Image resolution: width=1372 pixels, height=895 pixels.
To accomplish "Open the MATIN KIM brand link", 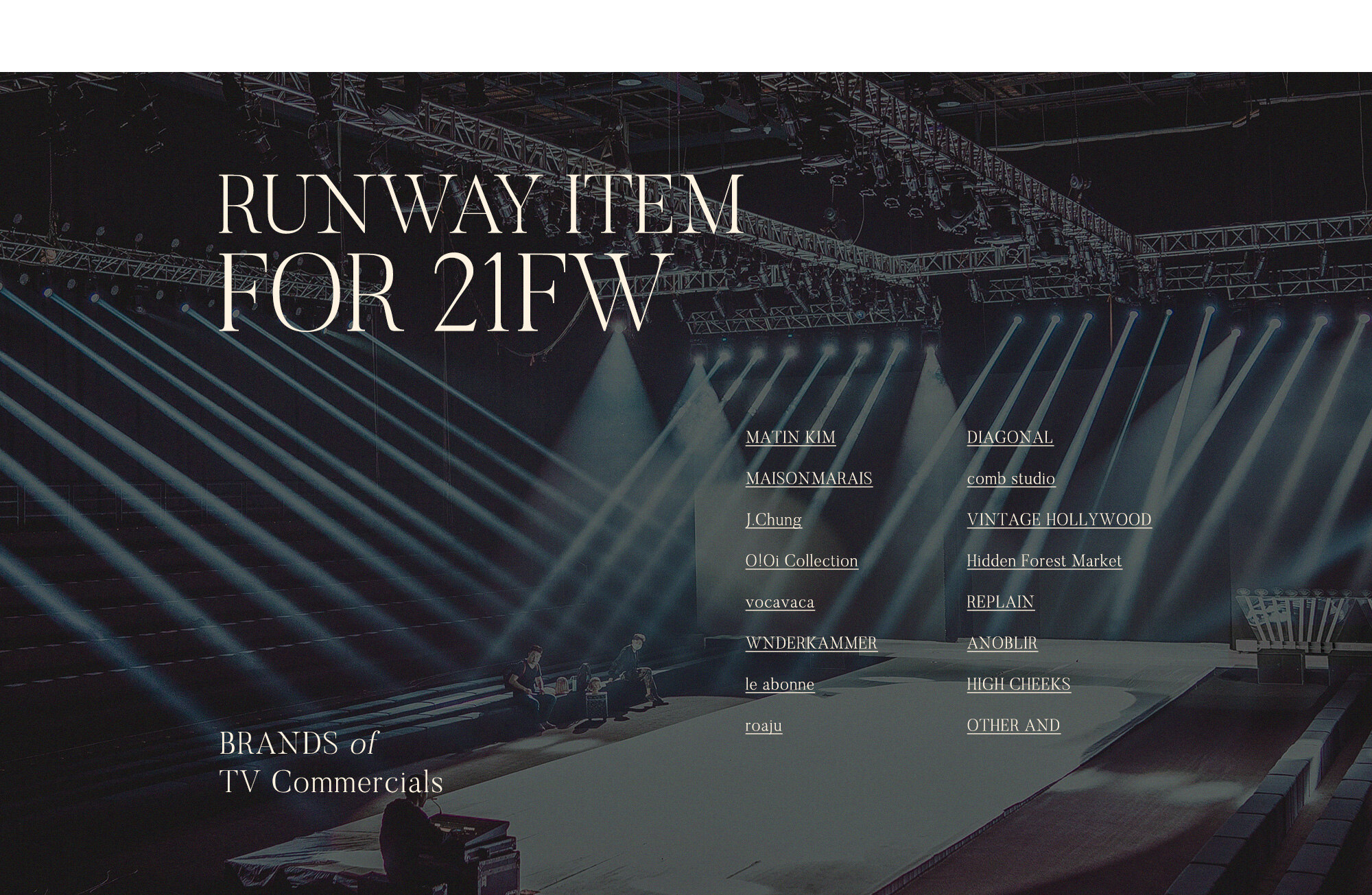I will click(x=790, y=438).
